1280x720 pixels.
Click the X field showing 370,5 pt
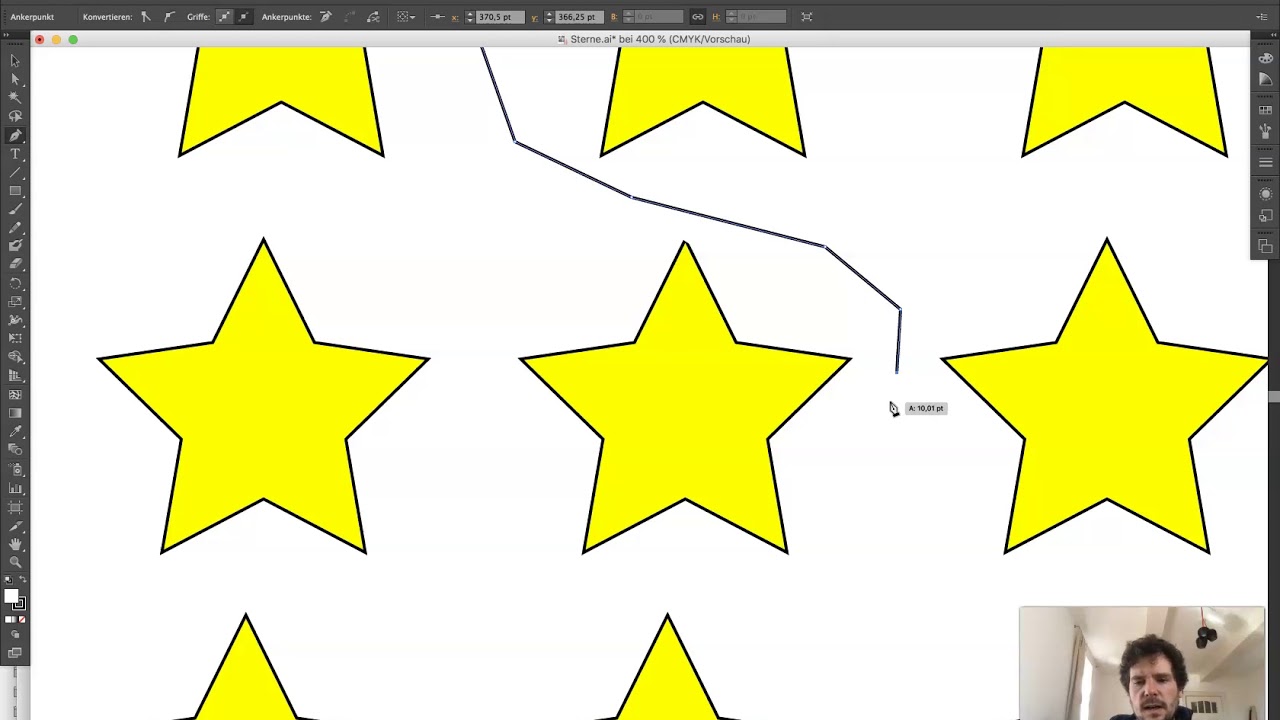coord(499,17)
